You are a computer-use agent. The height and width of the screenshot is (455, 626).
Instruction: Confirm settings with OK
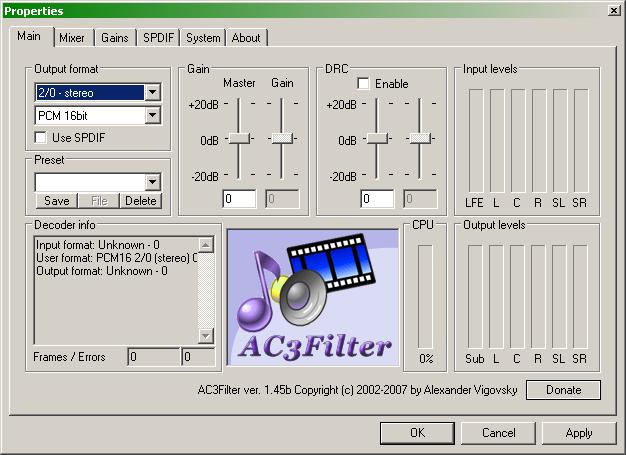[x=417, y=433]
